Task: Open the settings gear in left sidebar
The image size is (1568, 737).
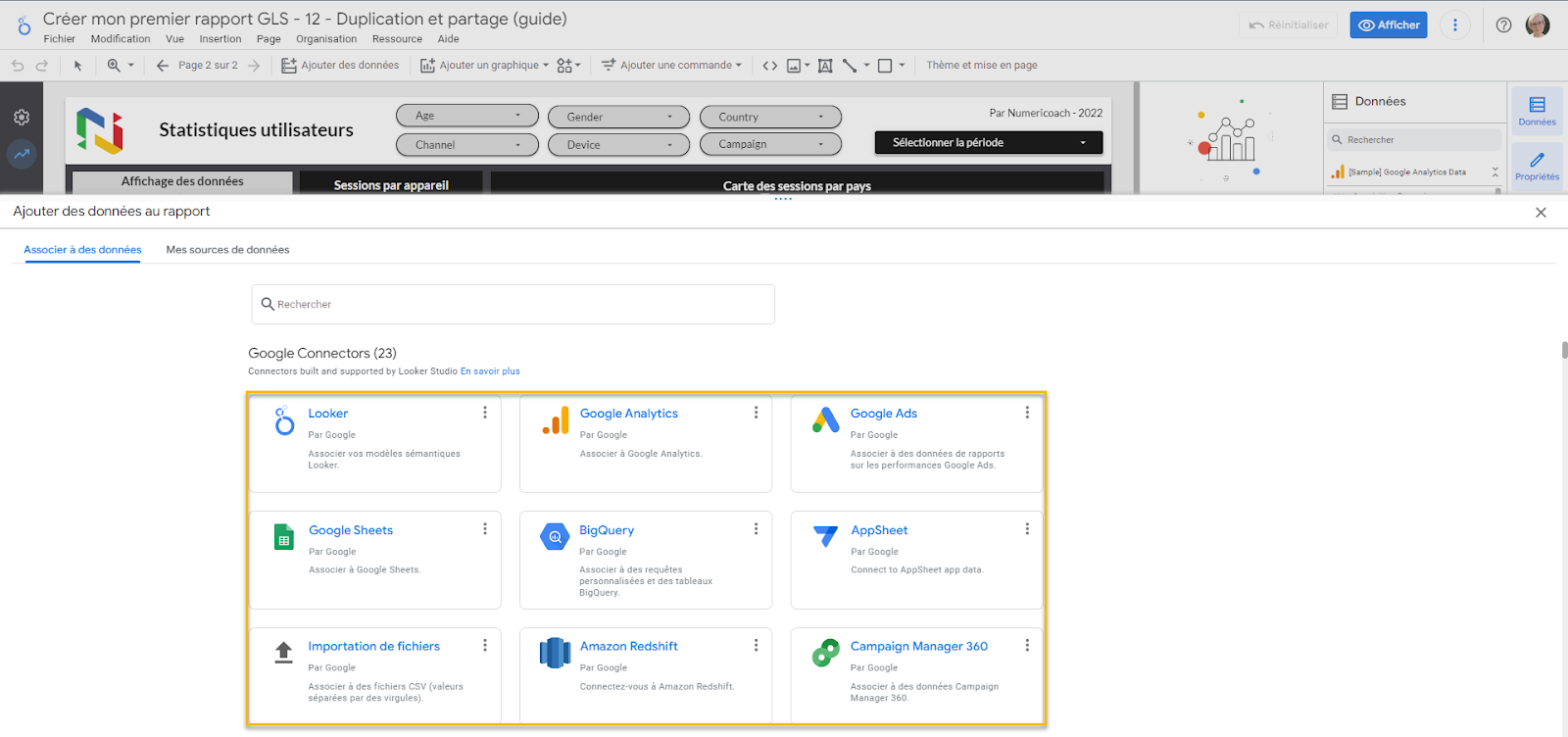Action: tap(22, 118)
